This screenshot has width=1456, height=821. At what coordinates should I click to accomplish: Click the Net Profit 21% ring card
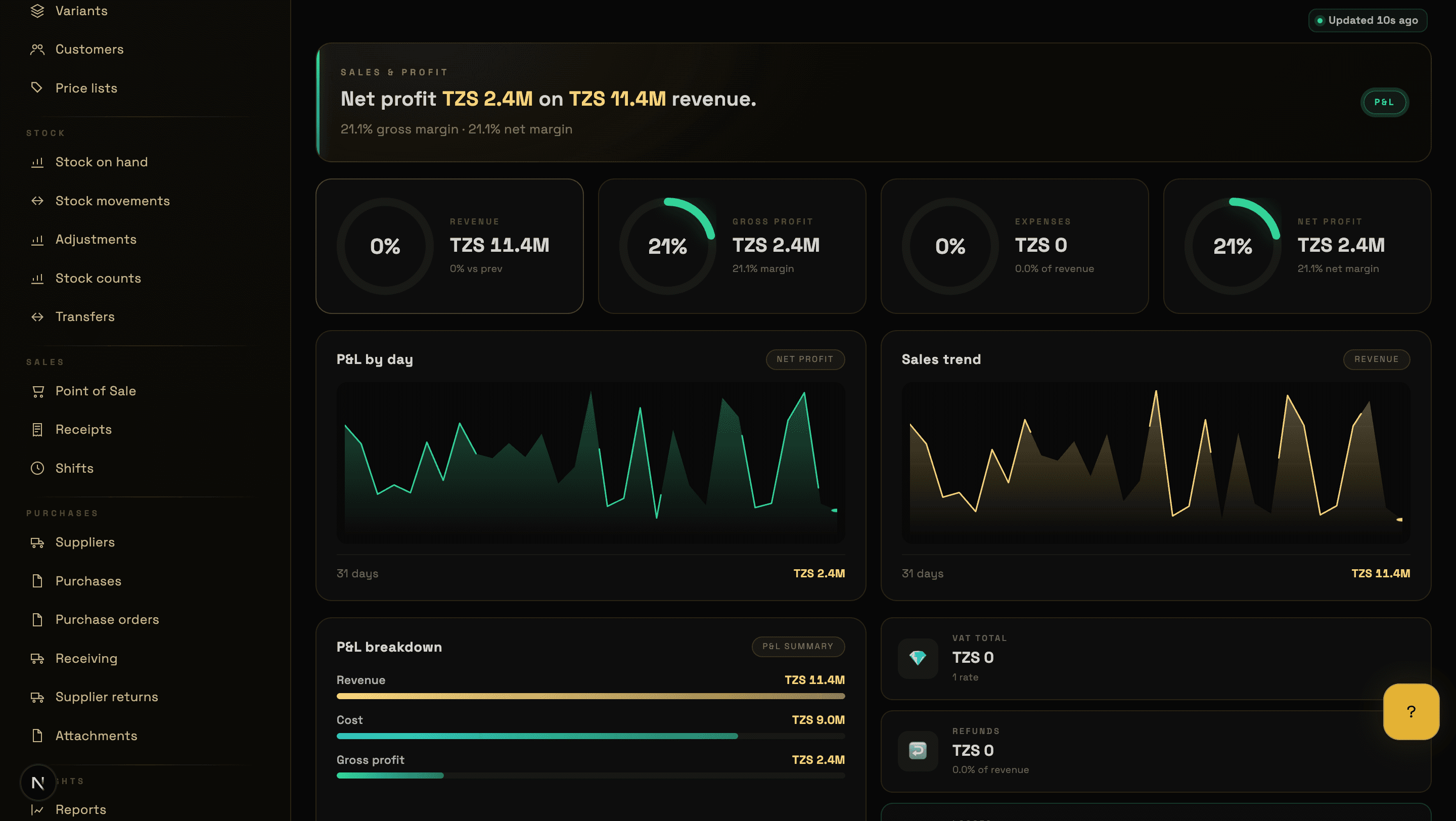(1297, 246)
